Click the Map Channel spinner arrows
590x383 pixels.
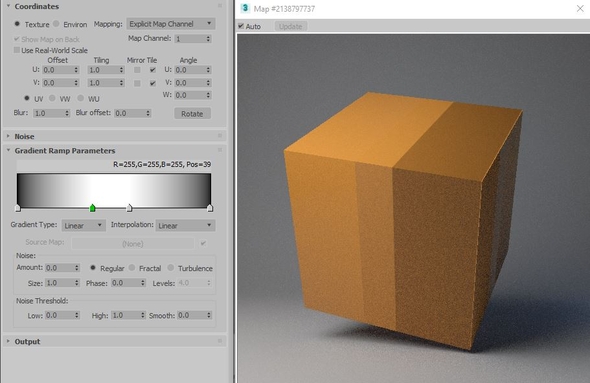(x=208, y=39)
